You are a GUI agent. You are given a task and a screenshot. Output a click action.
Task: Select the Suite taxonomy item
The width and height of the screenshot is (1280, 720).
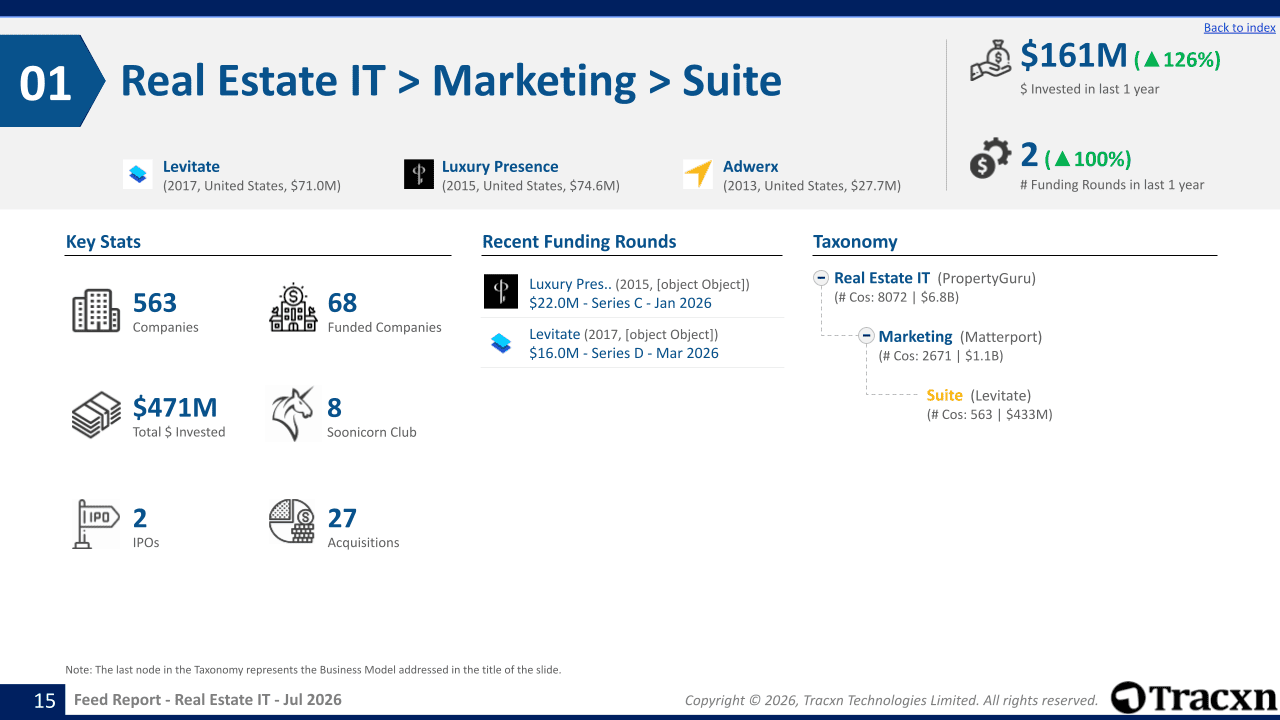tap(944, 395)
